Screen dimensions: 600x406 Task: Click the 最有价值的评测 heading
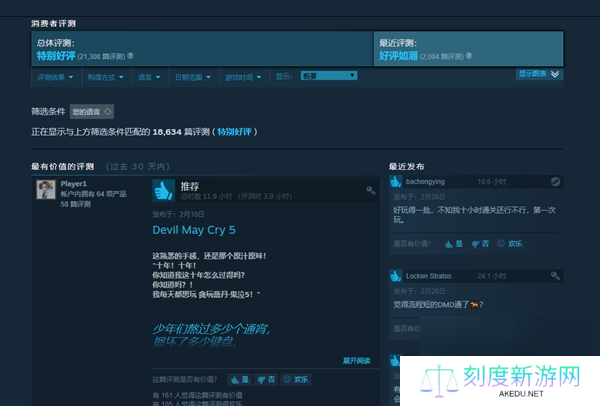tap(63, 166)
